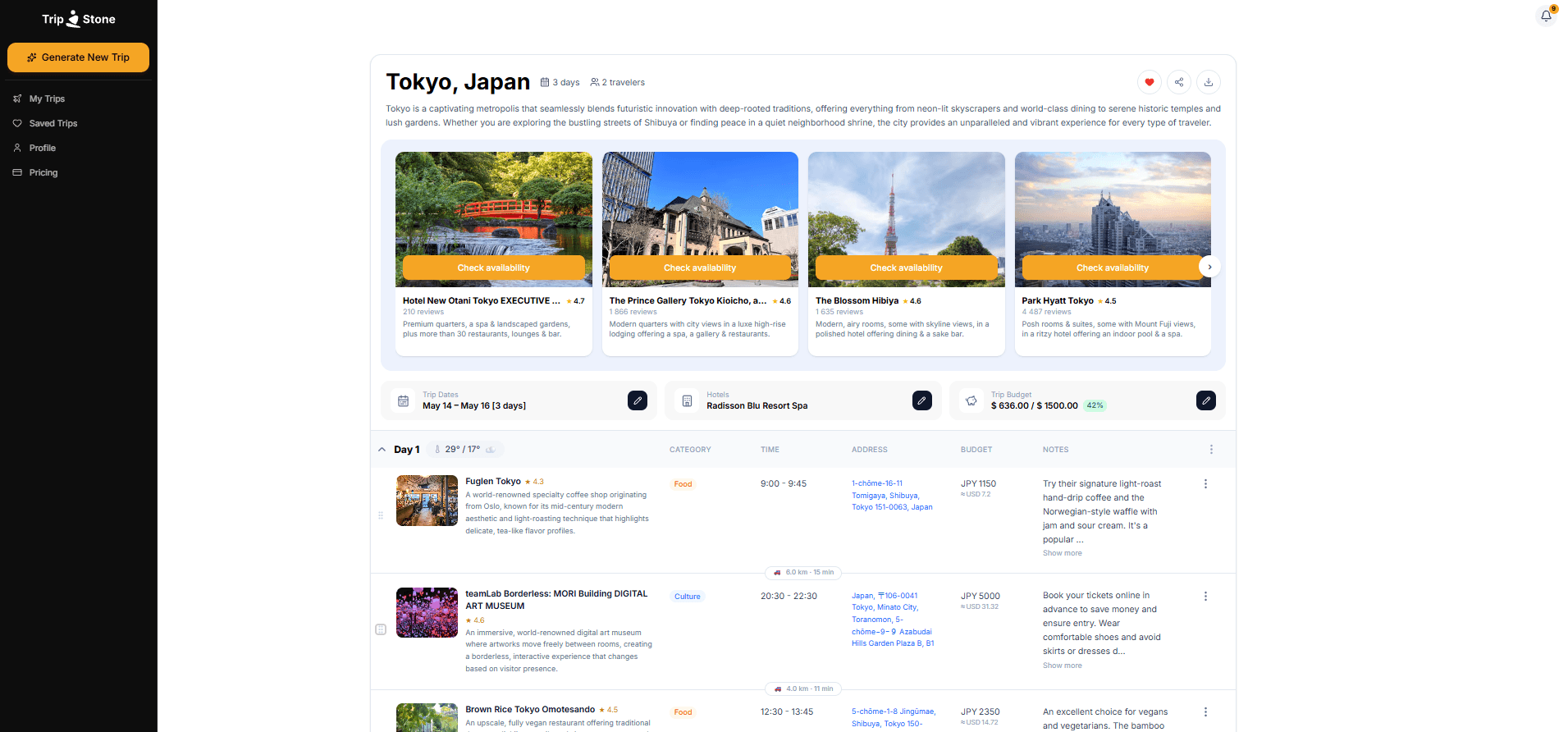This screenshot has width=1568, height=732.
Task: Click the 42% budget usage badge
Action: [1095, 405]
